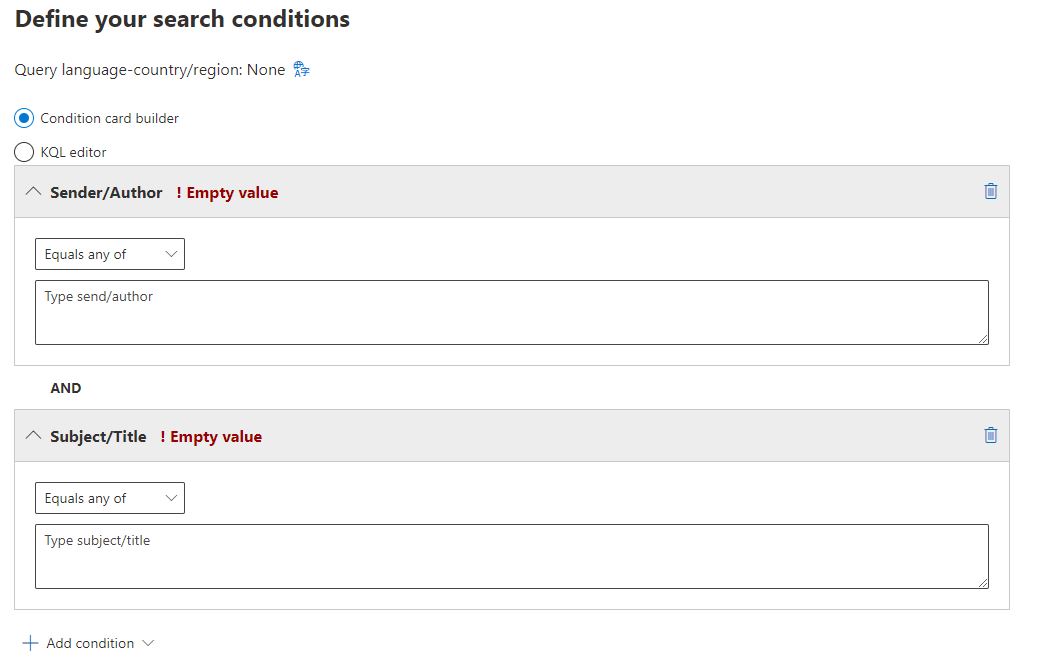Screen dimensions: 1038x658
Task: Click the Subject/Title card header title
Action: click(98, 437)
